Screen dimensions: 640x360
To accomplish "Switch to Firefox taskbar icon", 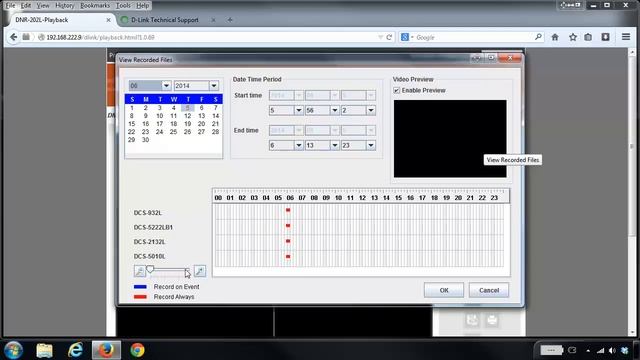I will pyautogui.click(x=106, y=350).
